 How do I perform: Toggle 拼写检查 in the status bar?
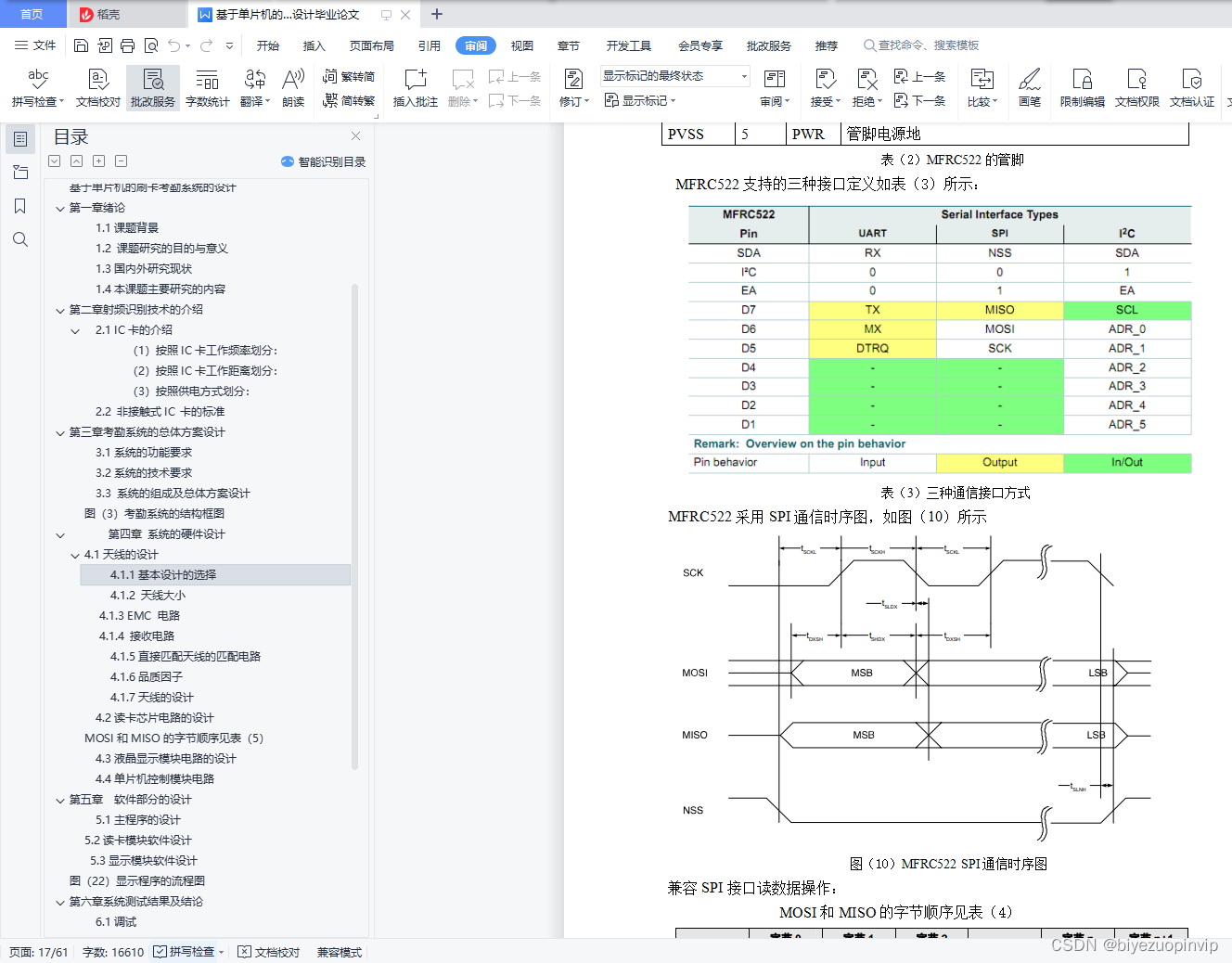pyautogui.click(x=188, y=952)
